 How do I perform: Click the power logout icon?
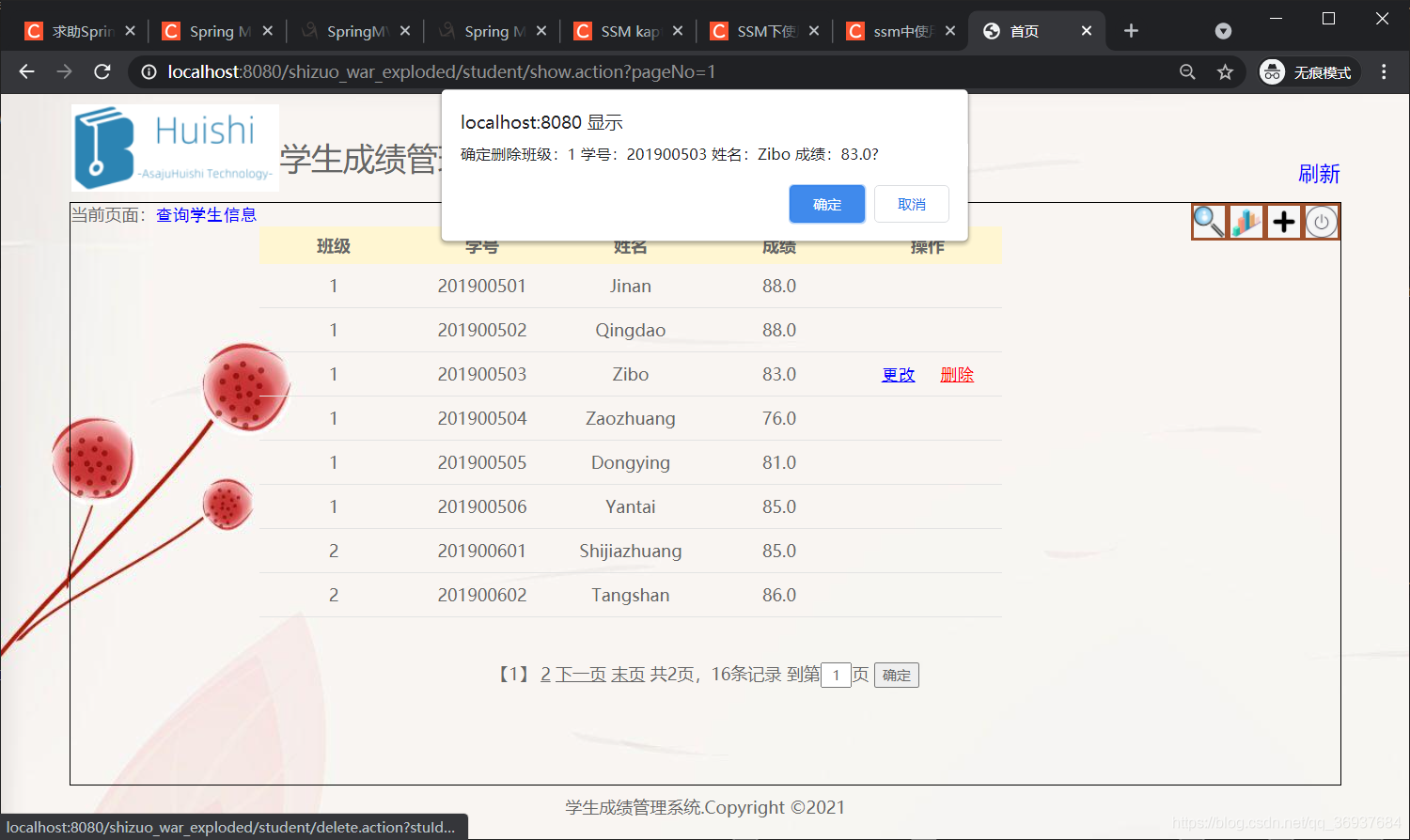click(x=1322, y=222)
